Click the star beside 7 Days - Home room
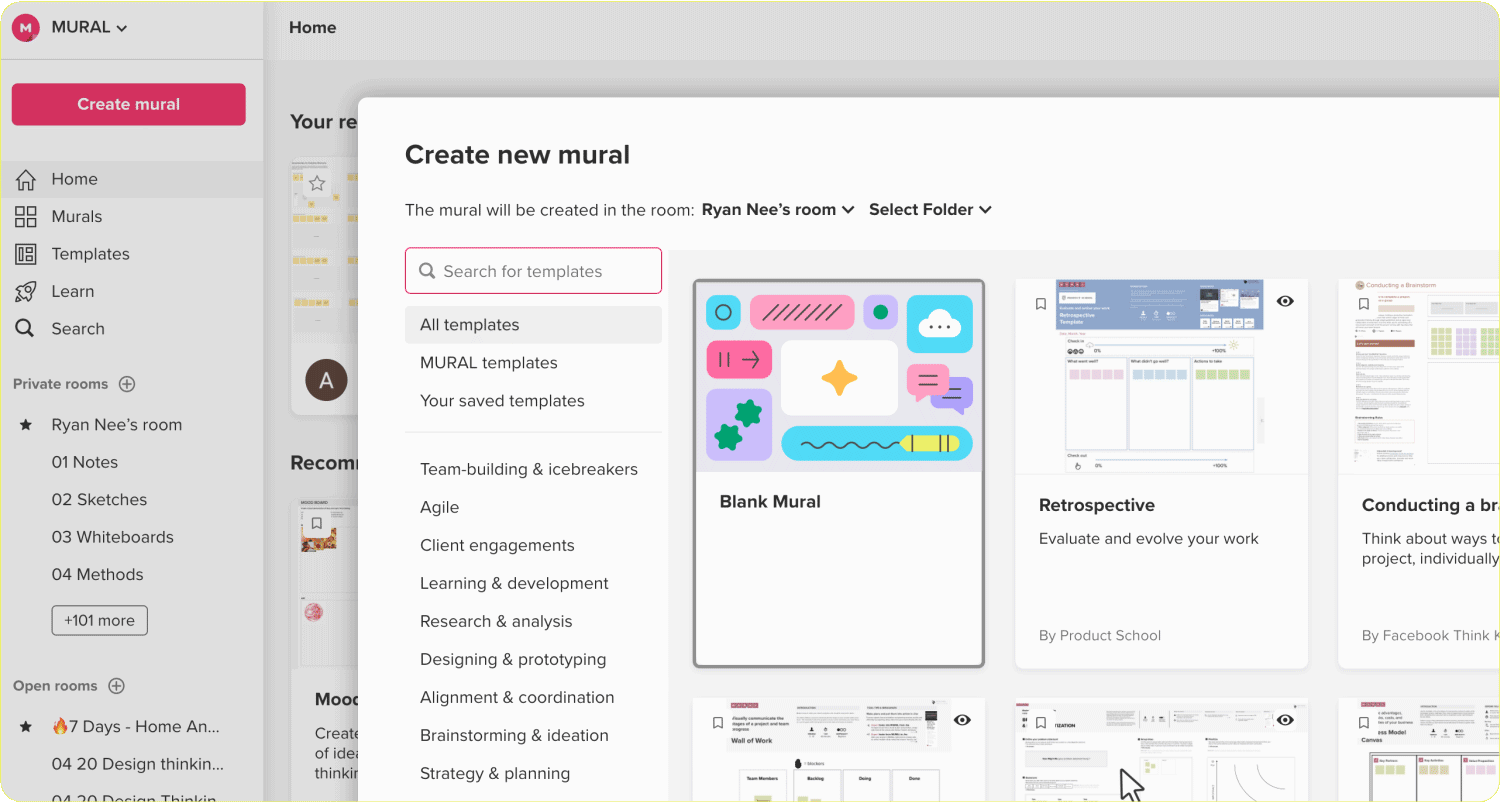 pos(26,727)
